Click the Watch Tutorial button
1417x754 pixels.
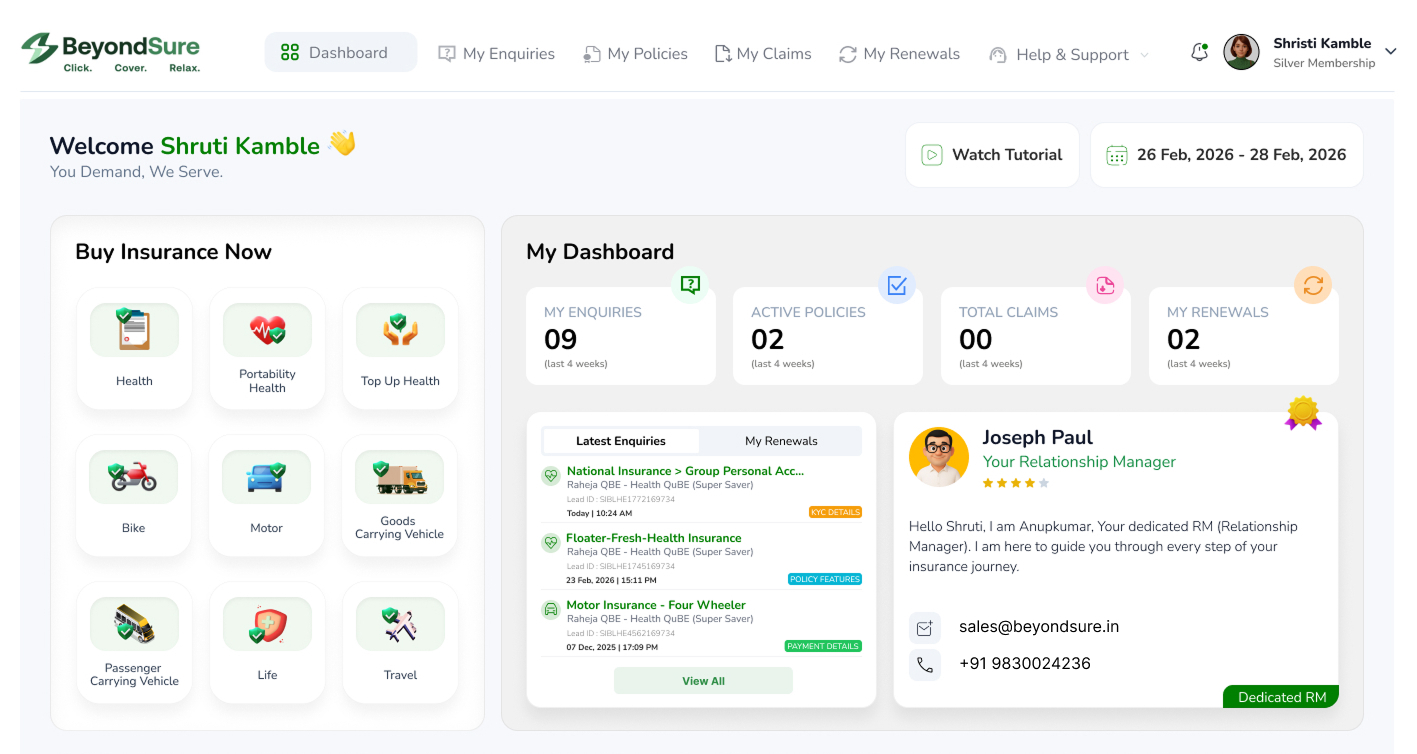[992, 155]
